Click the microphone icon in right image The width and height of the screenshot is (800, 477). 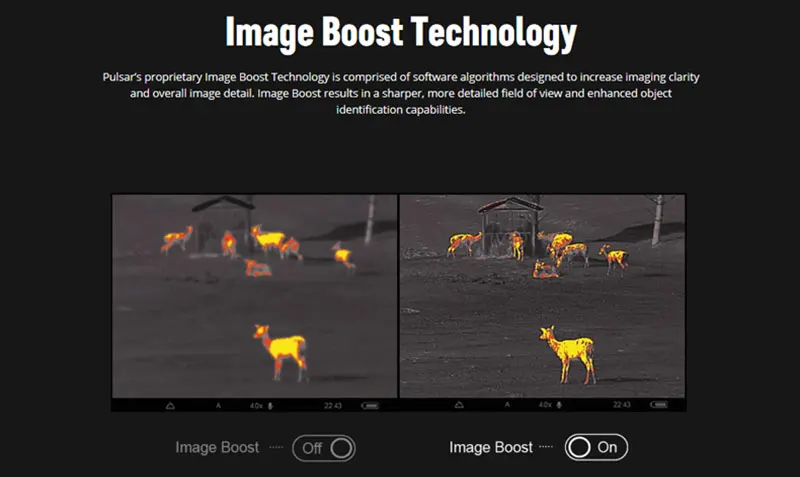(x=559, y=405)
